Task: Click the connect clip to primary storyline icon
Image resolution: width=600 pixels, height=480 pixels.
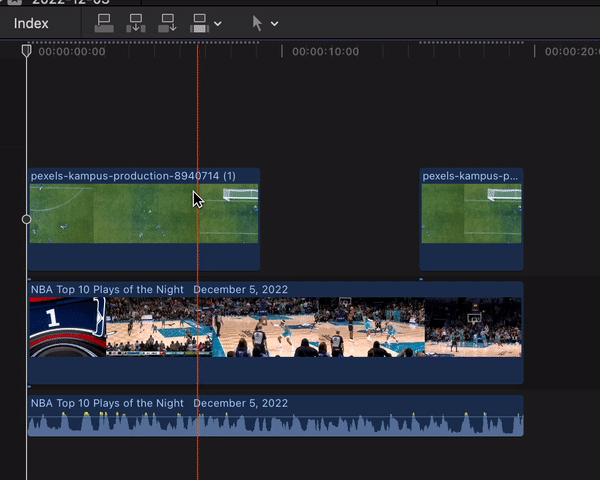Action: tap(104, 23)
